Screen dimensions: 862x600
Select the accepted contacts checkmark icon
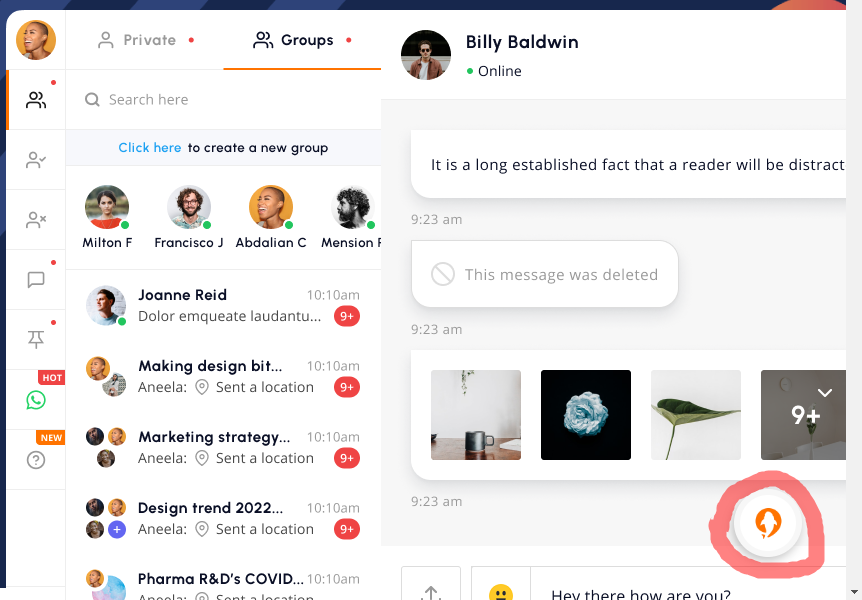click(x=36, y=159)
